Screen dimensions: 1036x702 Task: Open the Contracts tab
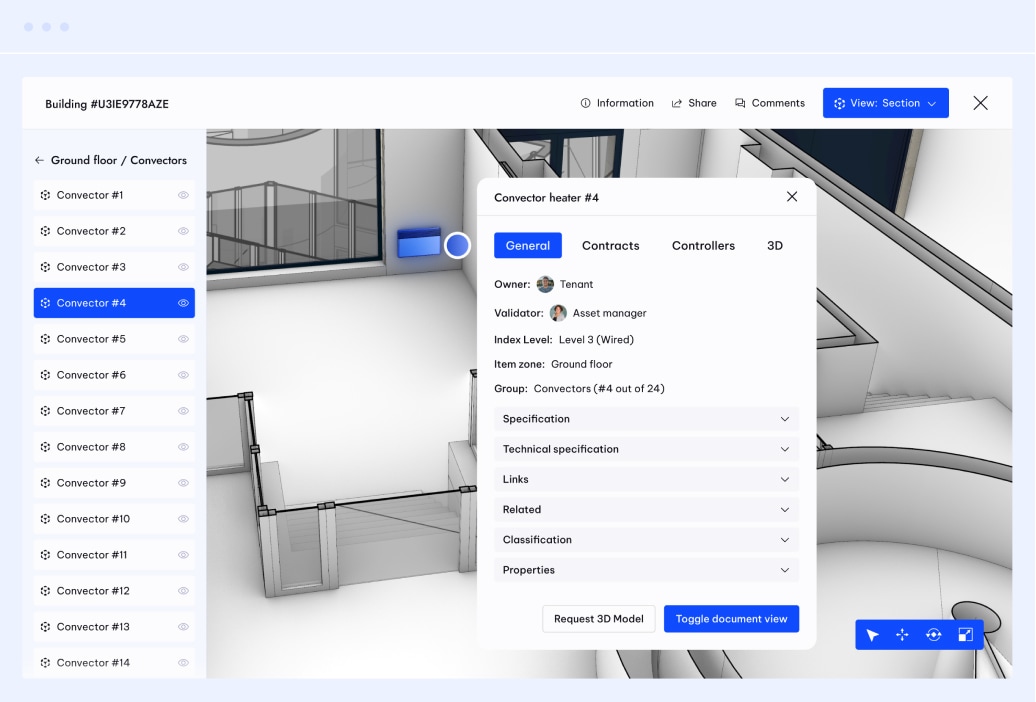tap(610, 246)
